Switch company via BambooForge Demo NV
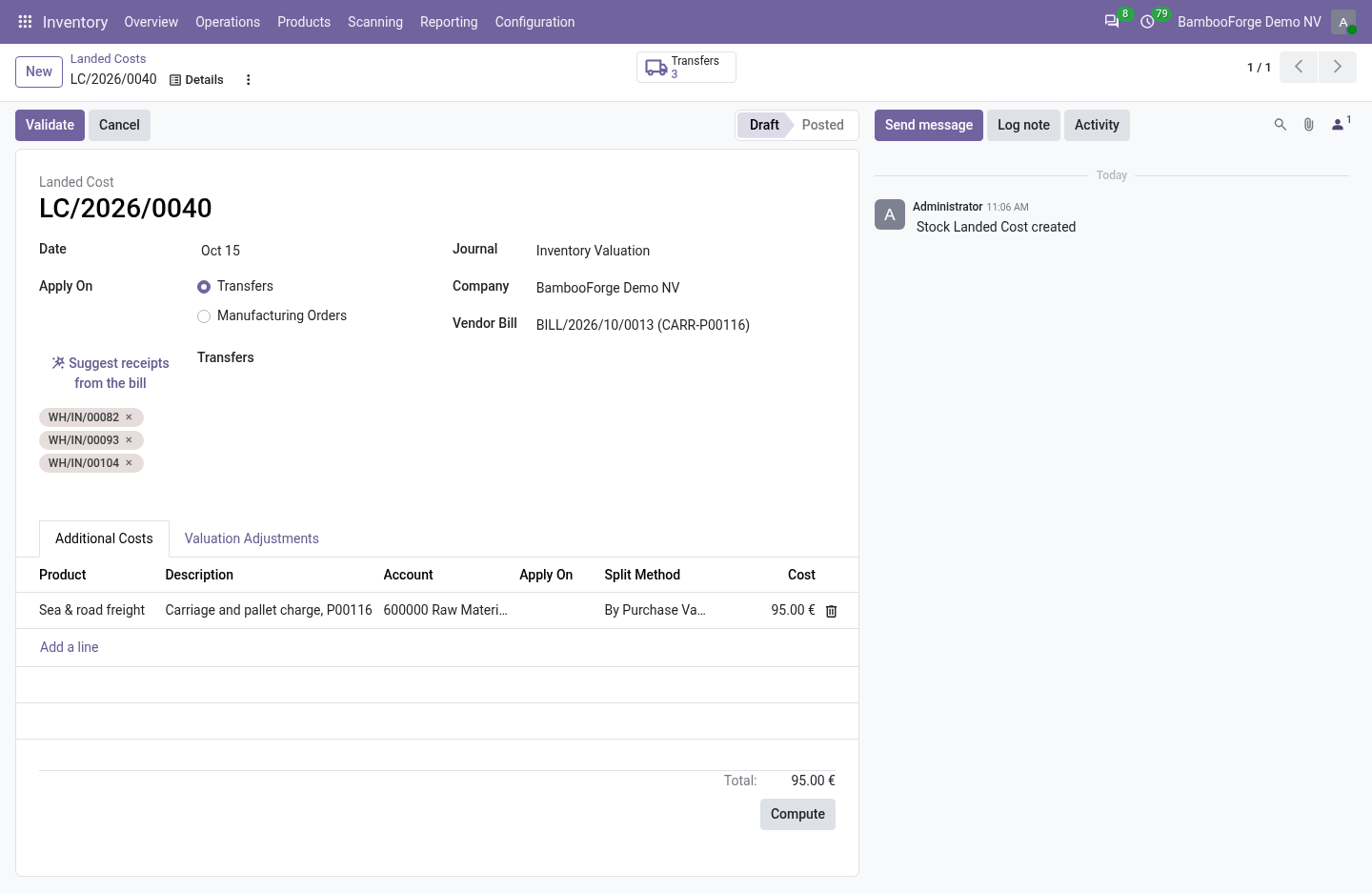The width and height of the screenshot is (1372, 893). [x=1249, y=22]
